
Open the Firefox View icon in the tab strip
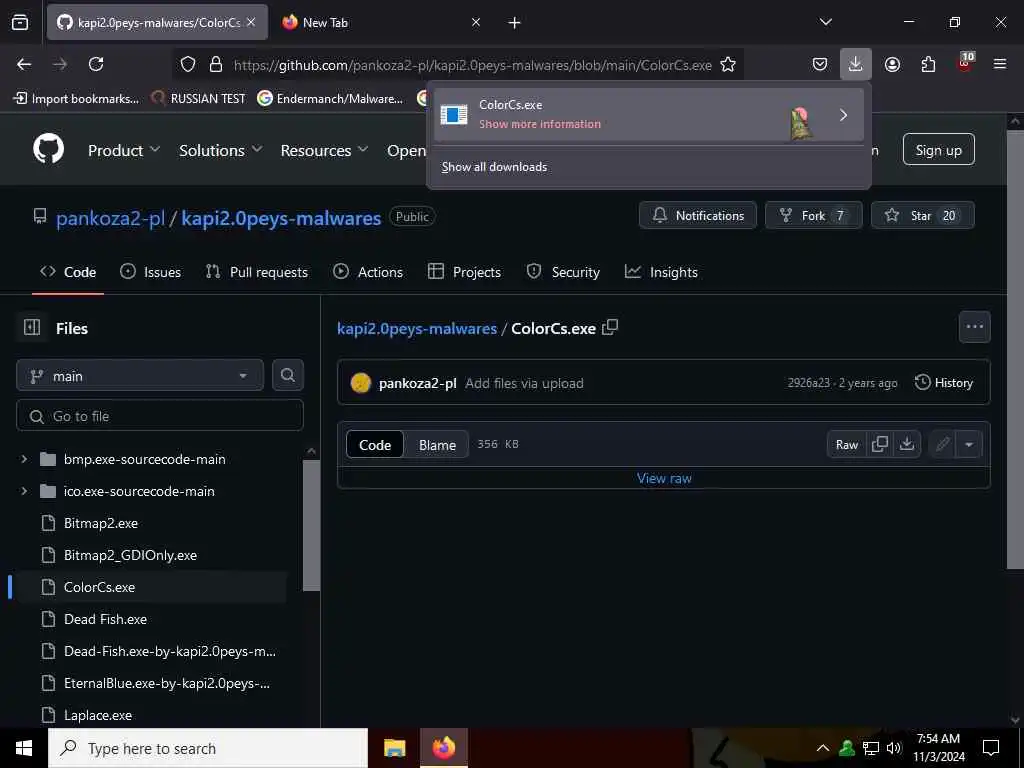click(x=20, y=22)
